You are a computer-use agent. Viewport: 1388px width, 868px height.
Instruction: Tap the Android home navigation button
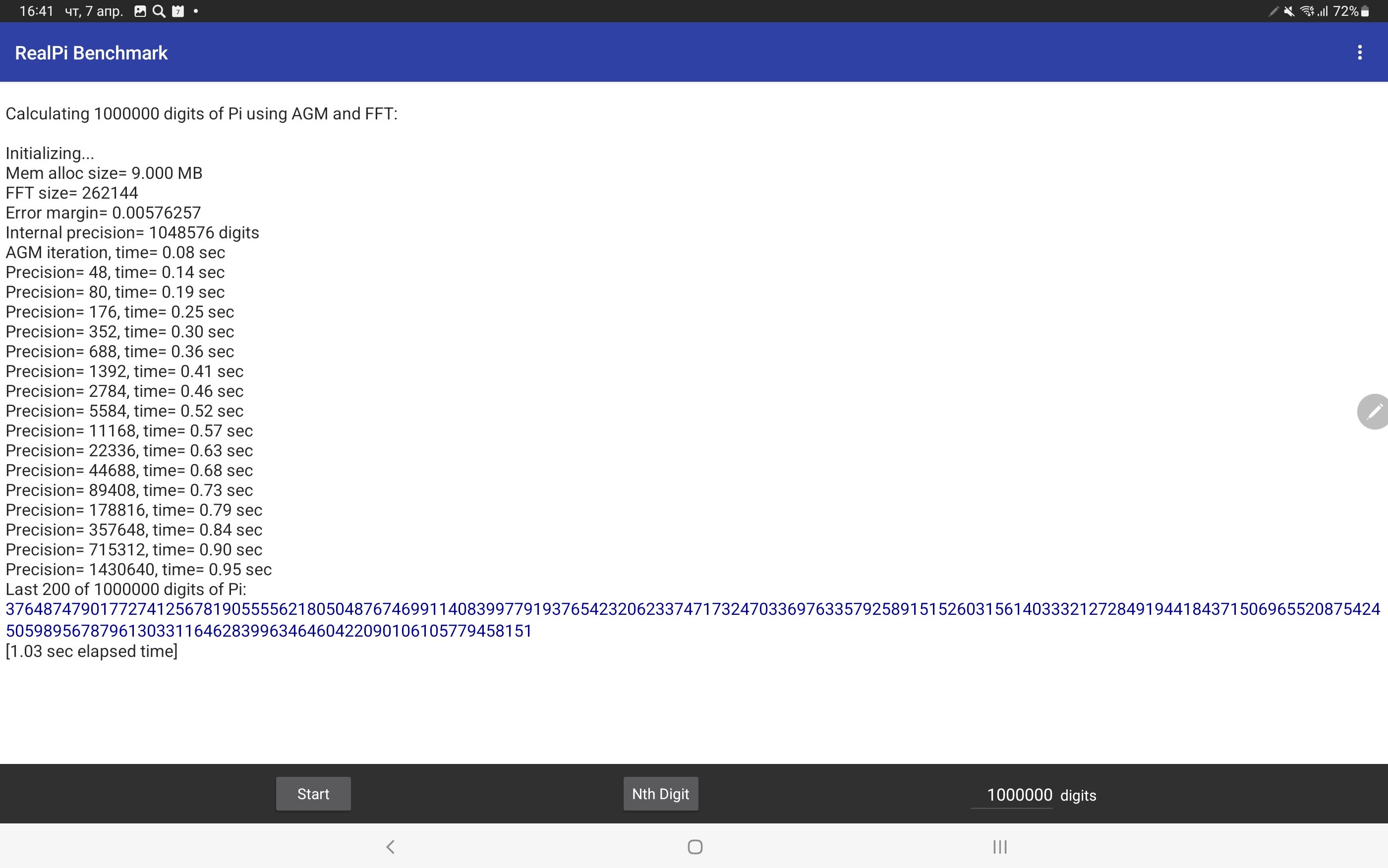[695, 846]
